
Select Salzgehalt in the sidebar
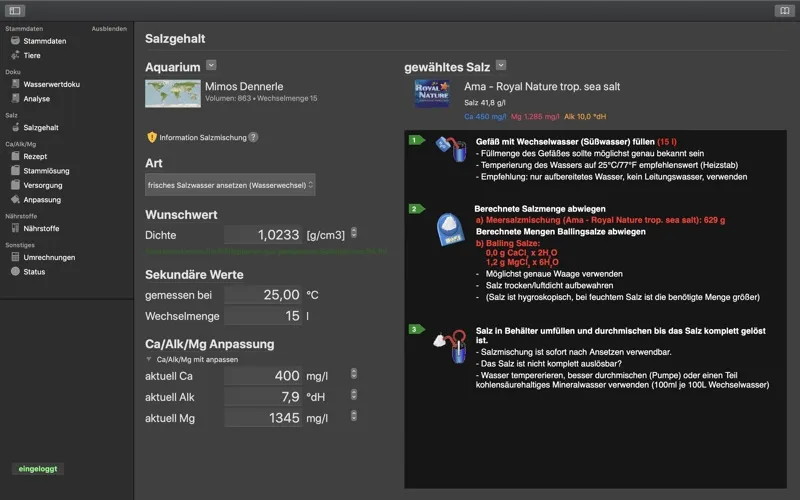[41, 128]
